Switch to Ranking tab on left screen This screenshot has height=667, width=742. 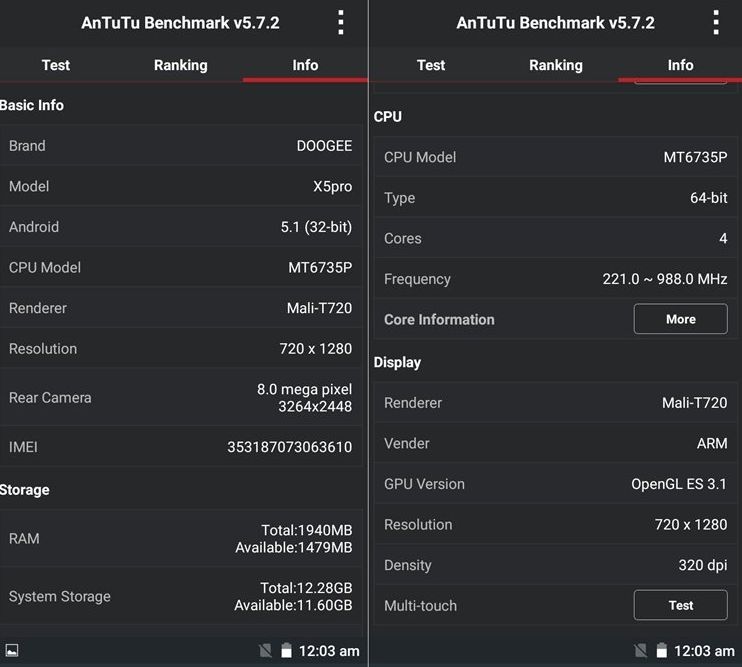pos(180,65)
